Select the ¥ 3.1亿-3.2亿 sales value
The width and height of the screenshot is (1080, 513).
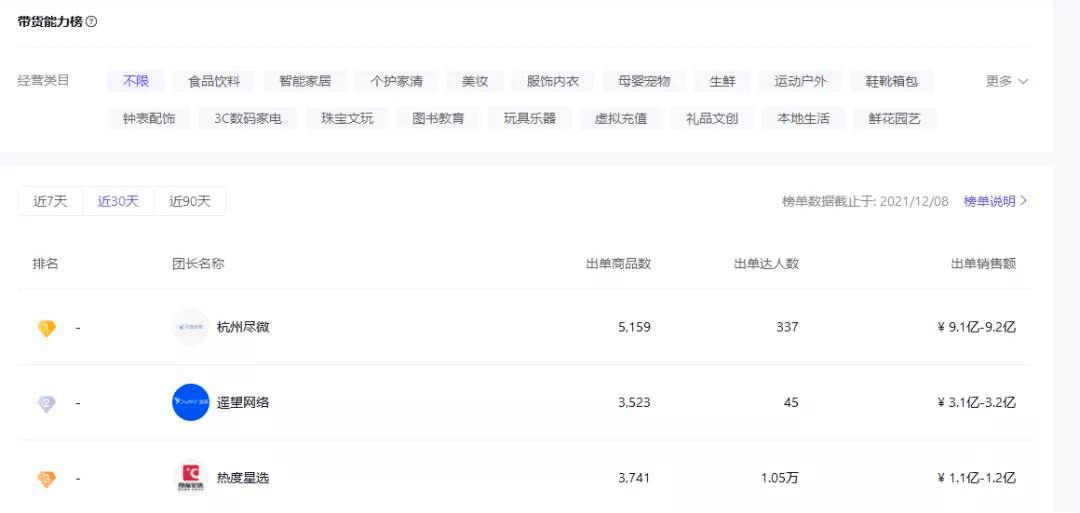tap(977, 402)
